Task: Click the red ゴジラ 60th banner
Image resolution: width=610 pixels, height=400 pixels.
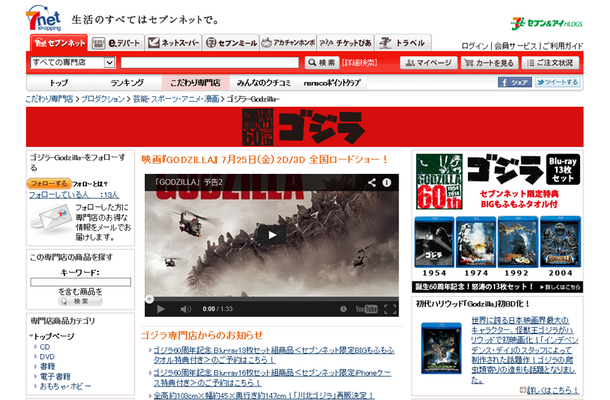Action: [x=305, y=127]
